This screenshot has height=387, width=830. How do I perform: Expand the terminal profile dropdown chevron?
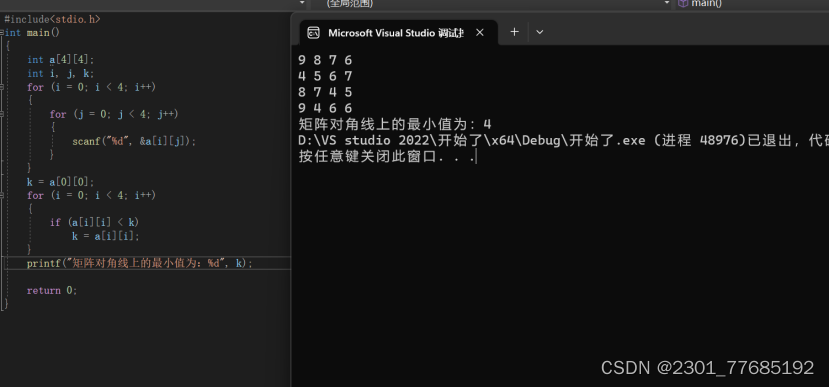click(539, 32)
